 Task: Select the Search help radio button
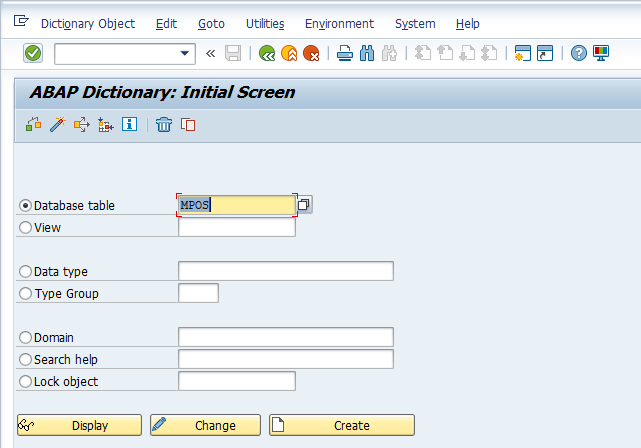point(25,359)
